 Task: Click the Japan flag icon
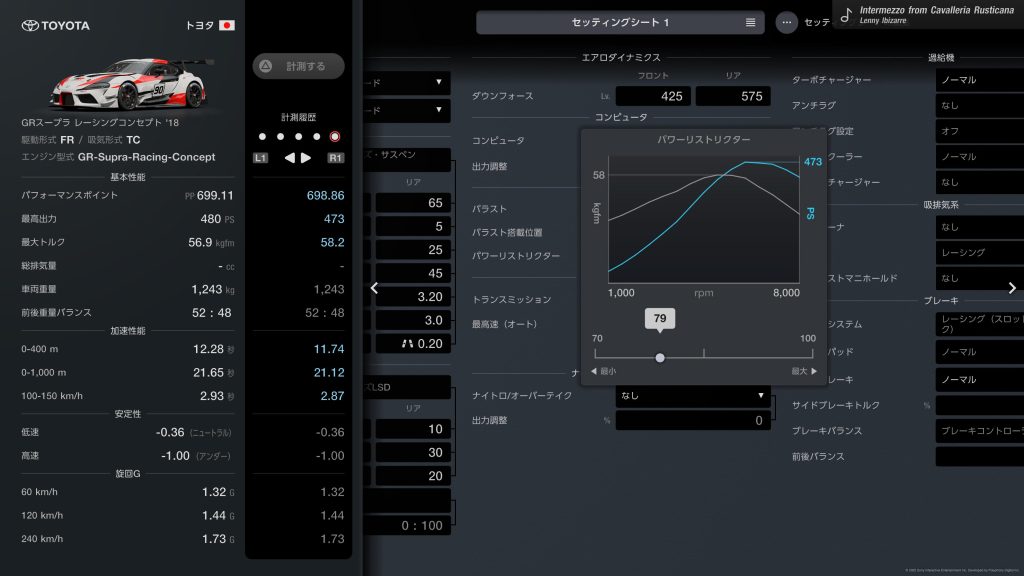click(227, 25)
